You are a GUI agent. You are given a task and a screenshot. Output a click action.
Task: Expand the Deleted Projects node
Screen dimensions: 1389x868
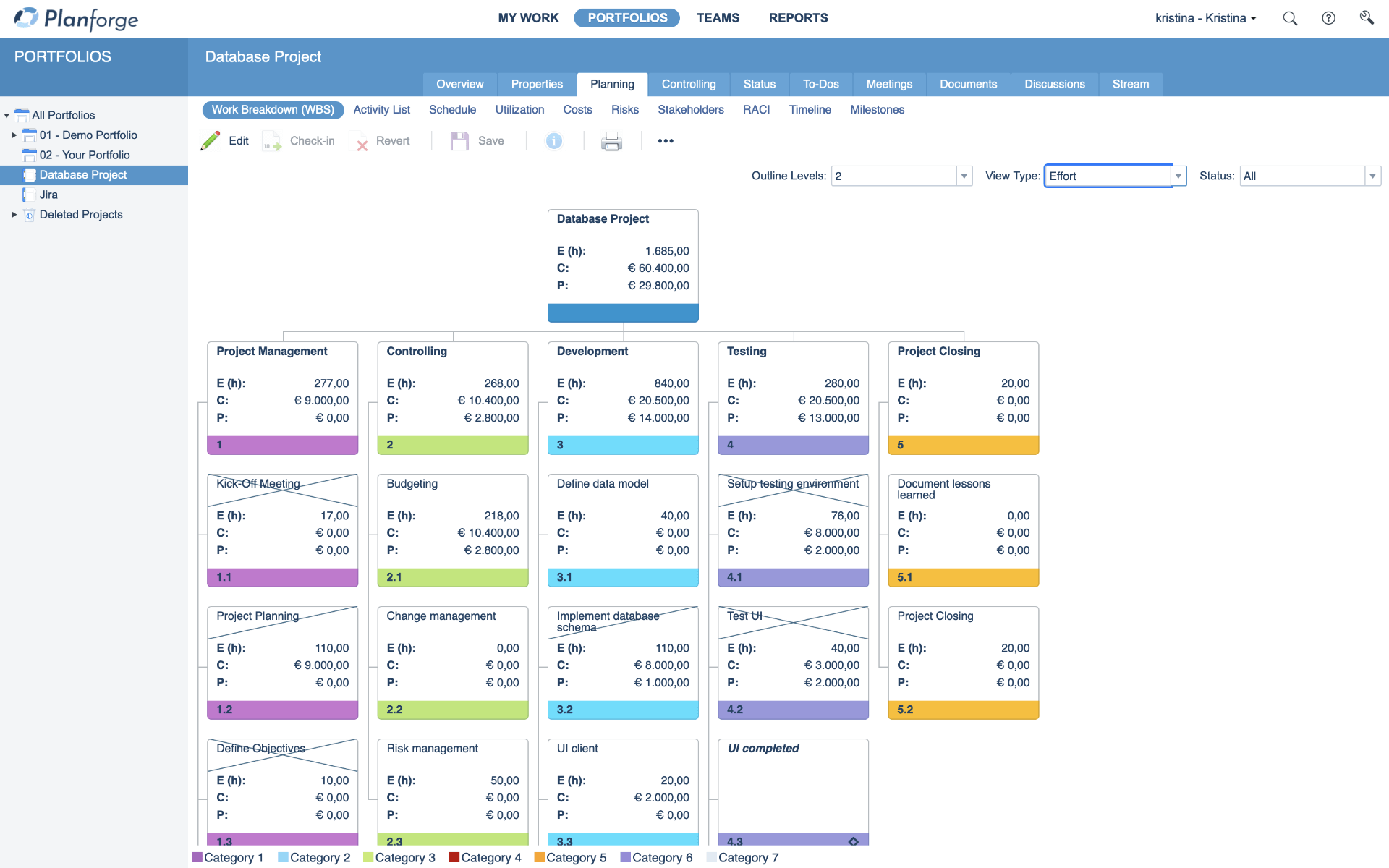[x=16, y=214]
